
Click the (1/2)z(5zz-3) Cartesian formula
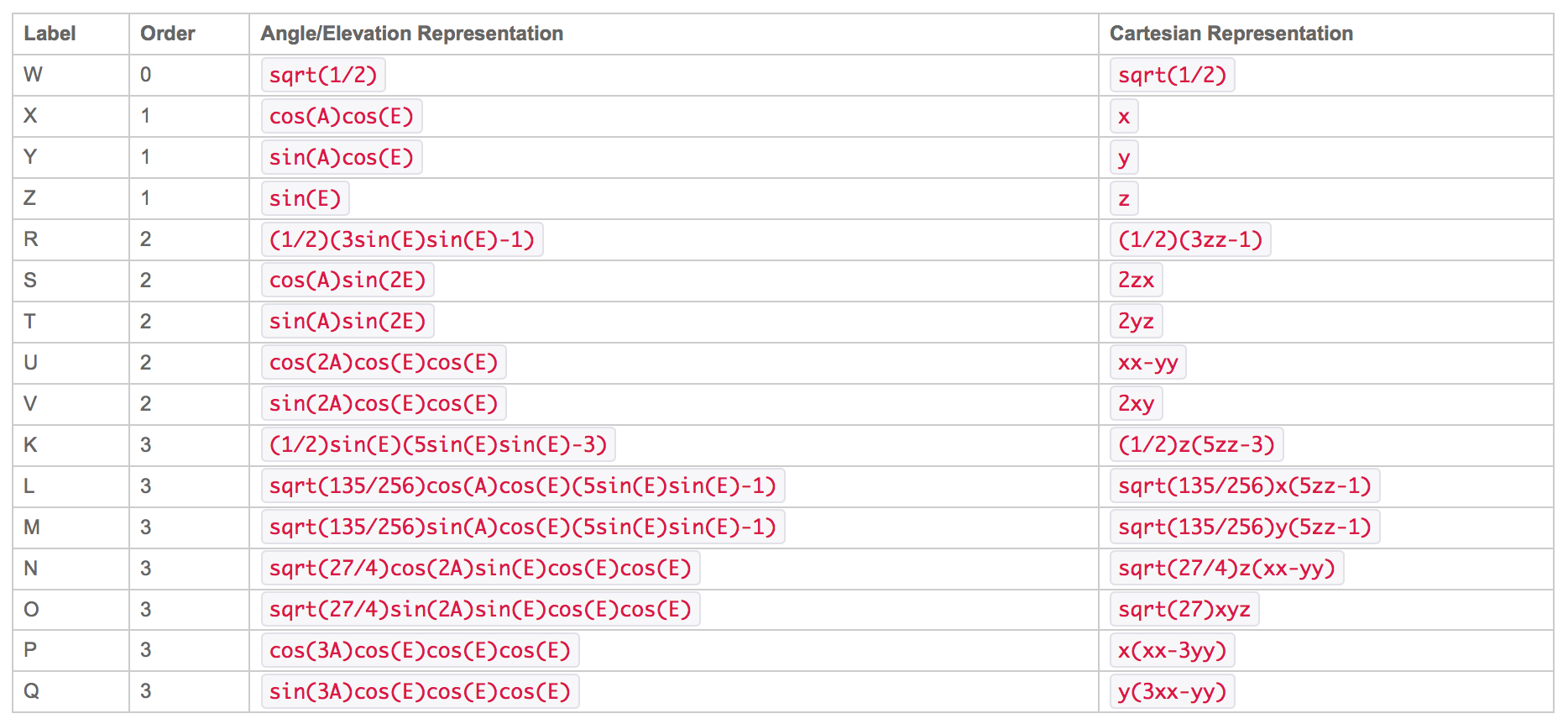click(1196, 444)
